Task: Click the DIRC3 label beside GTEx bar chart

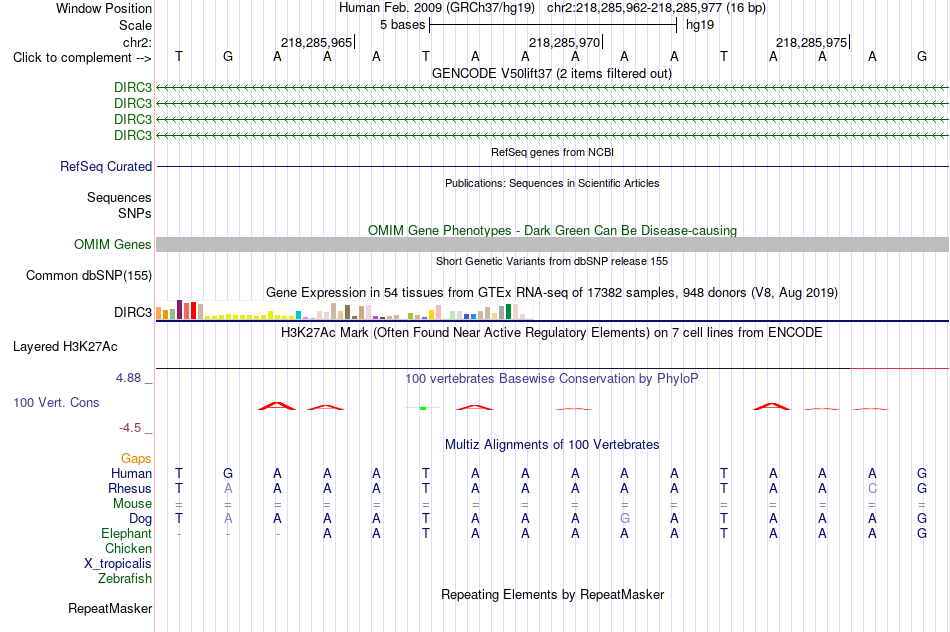Action: (133, 313)
